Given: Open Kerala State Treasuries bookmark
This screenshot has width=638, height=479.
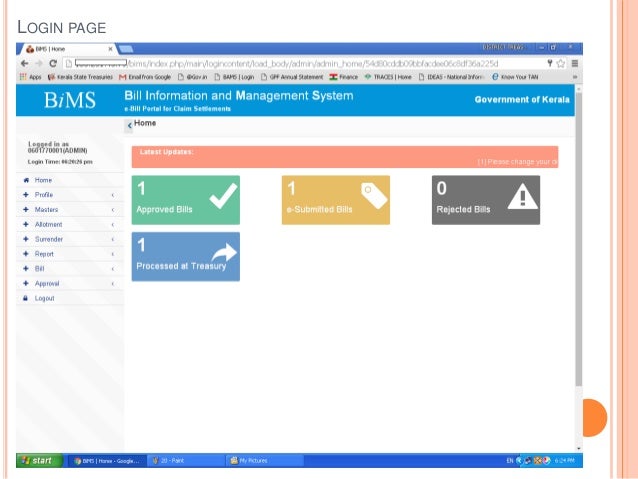Looking at the screenshot, I should (x=80, y=77).
